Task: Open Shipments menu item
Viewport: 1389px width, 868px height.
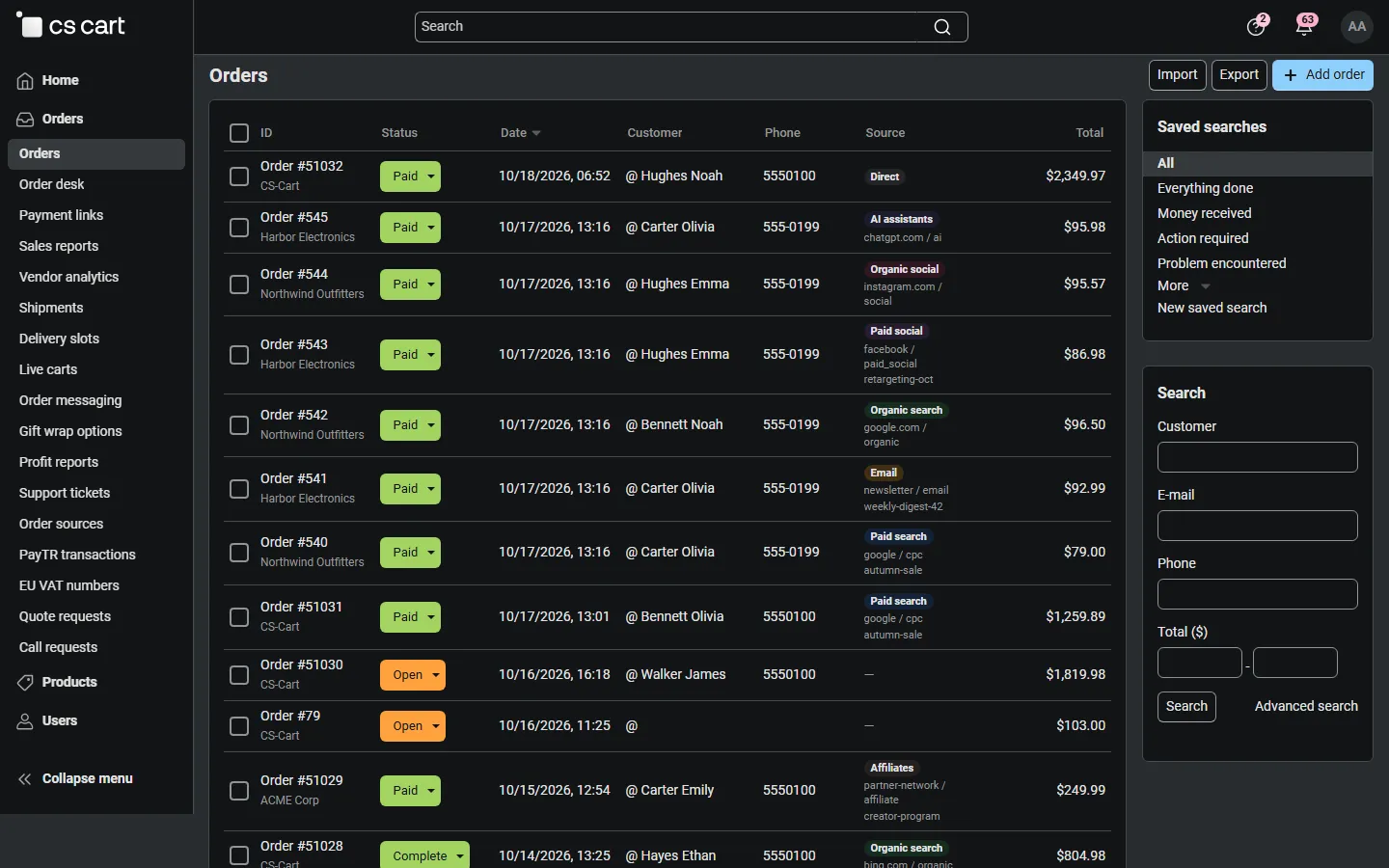Action: (51, 308)
